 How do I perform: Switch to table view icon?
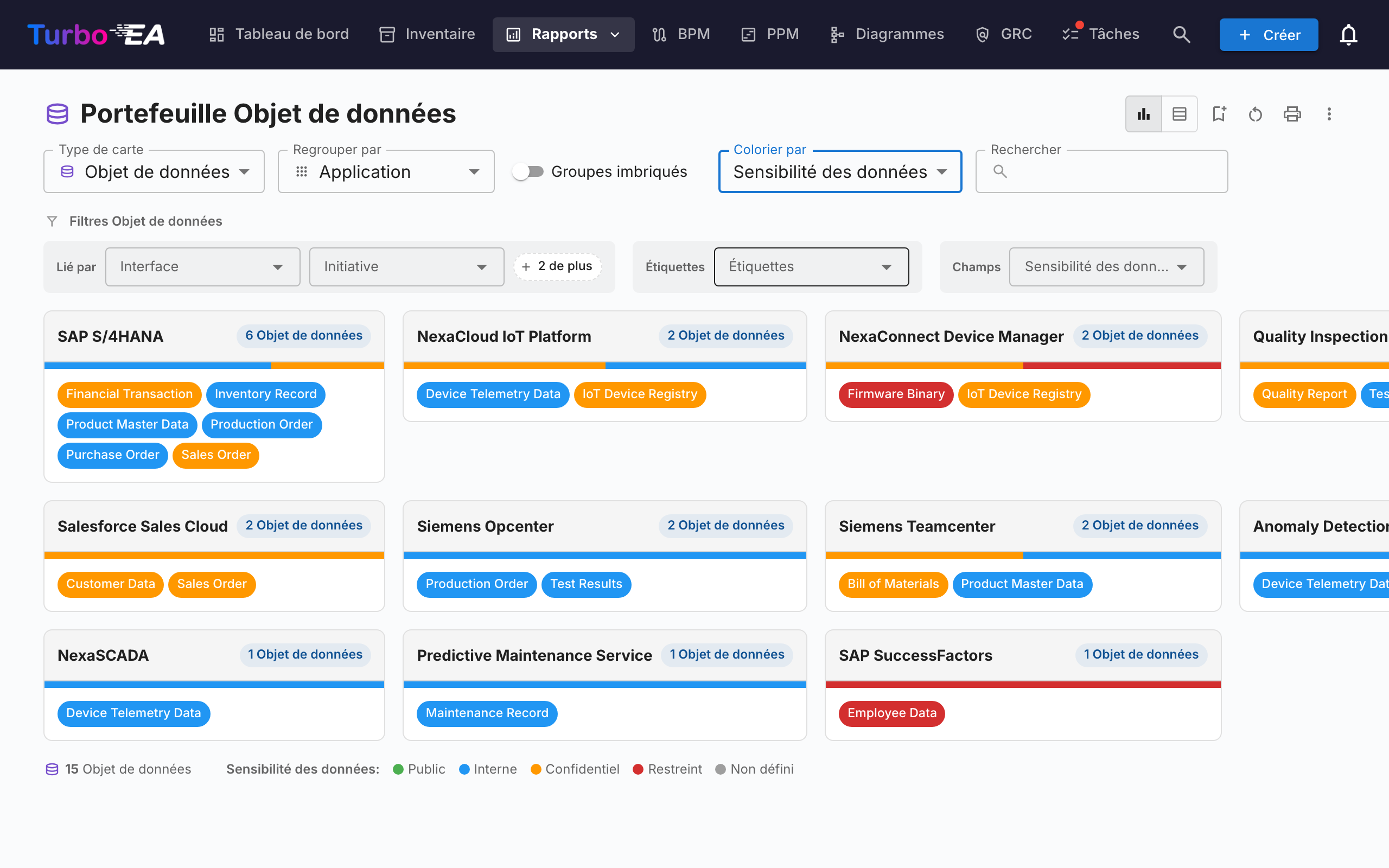(x=1179, y=114)
